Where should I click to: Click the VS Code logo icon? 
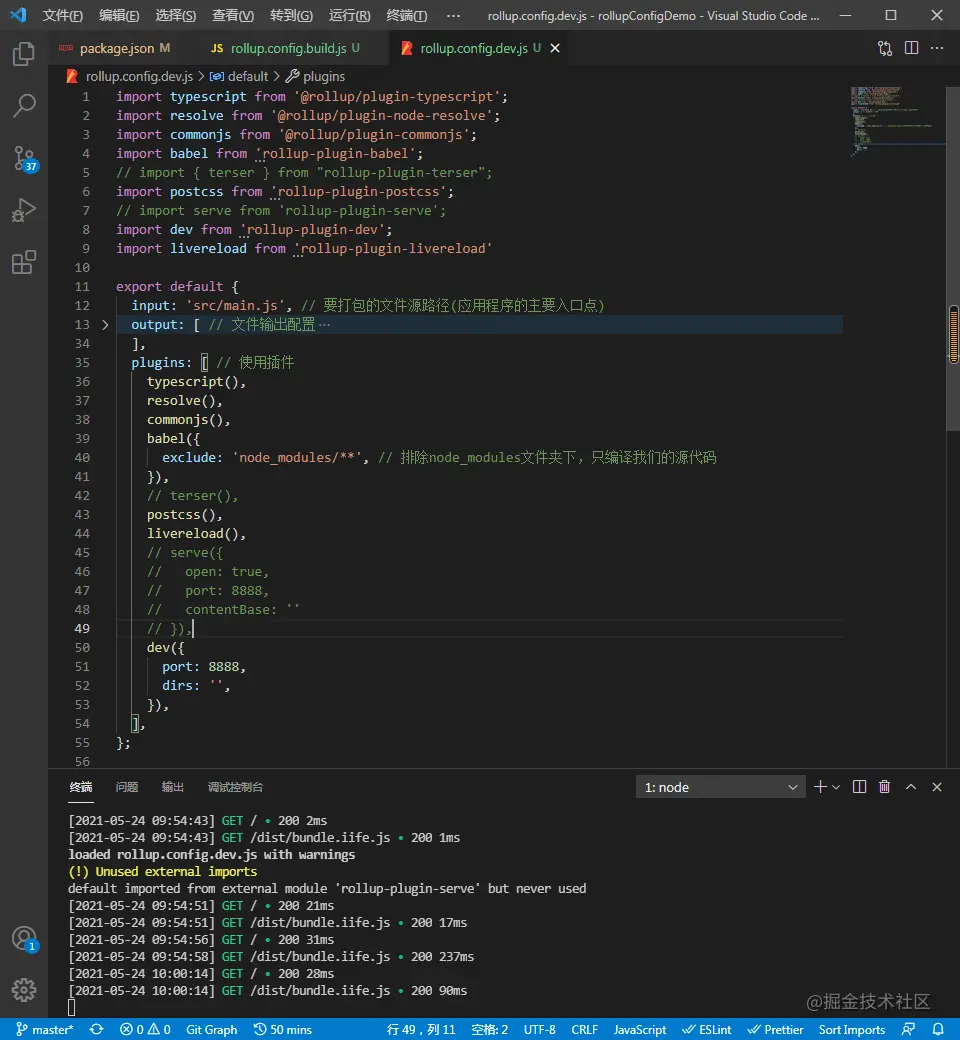pos(19,15)
